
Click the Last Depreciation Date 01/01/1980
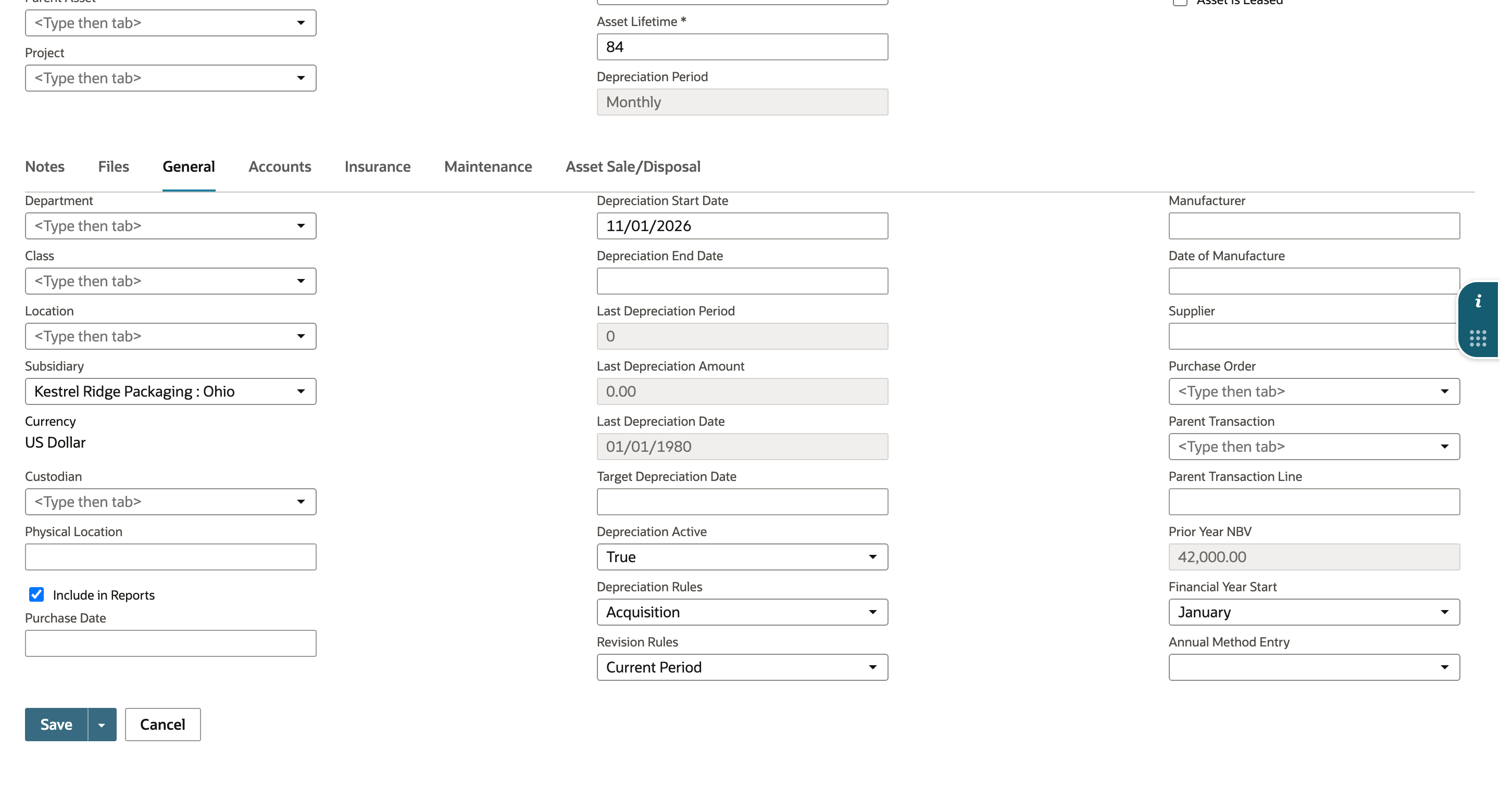(742, 447)
